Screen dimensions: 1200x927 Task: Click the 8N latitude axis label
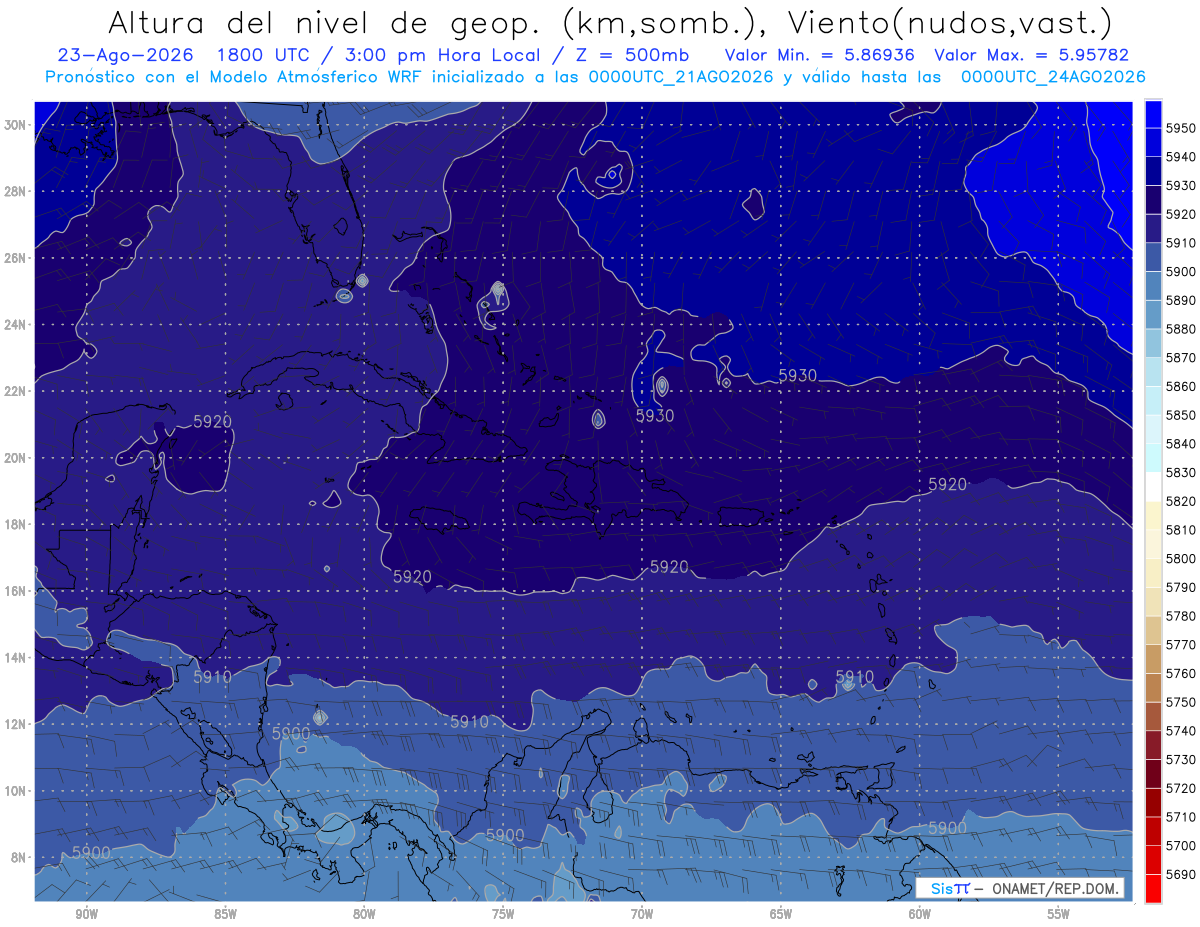click(x=20, y=857)
